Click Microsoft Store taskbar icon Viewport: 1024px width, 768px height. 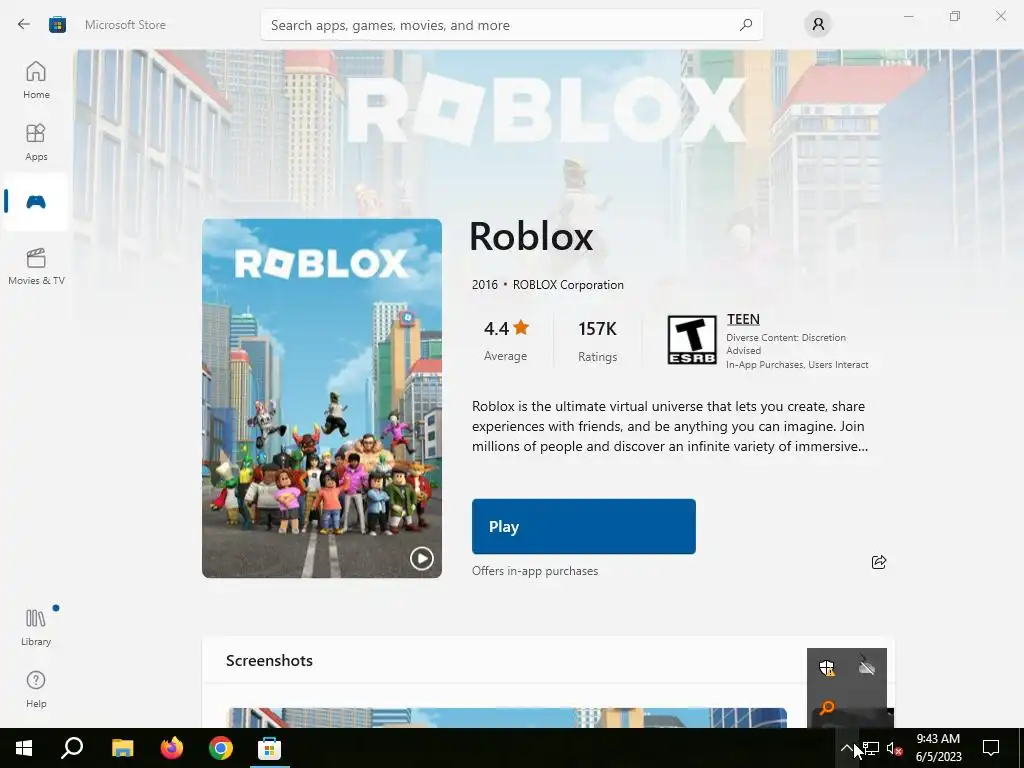[269, 748]
